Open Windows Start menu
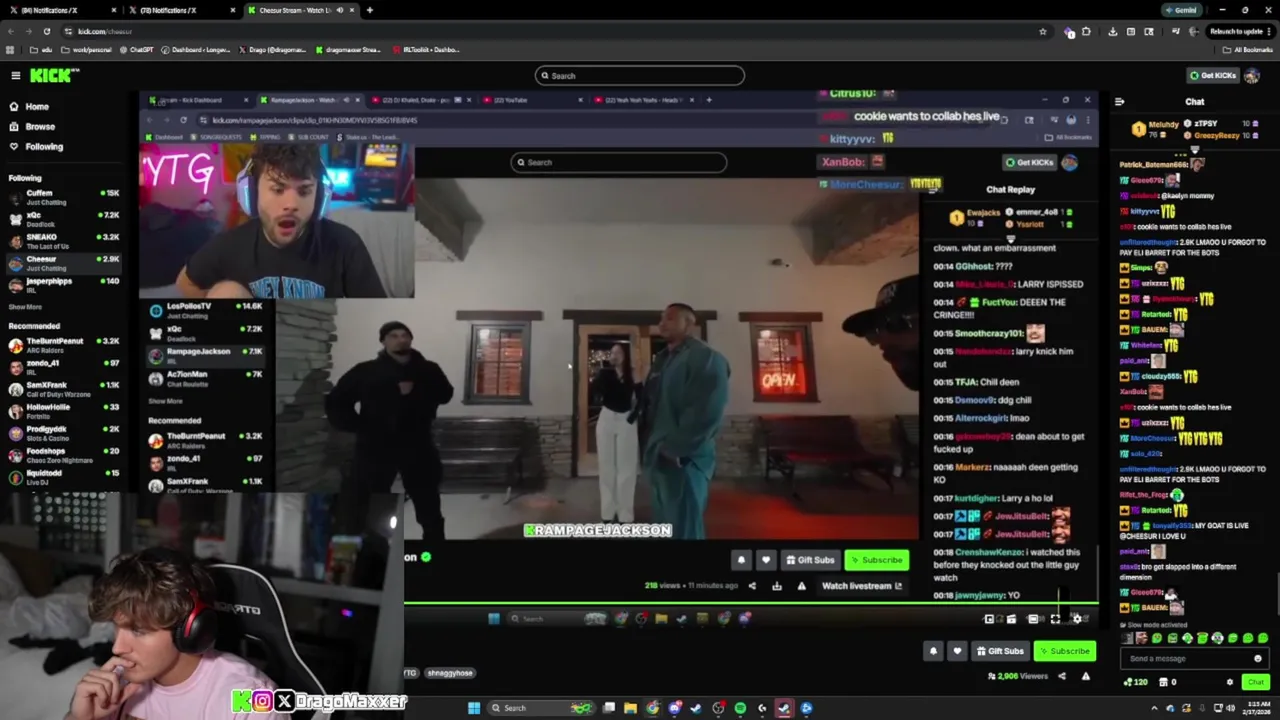This screenshot has height=720, width=1280. tap(473, 708)
